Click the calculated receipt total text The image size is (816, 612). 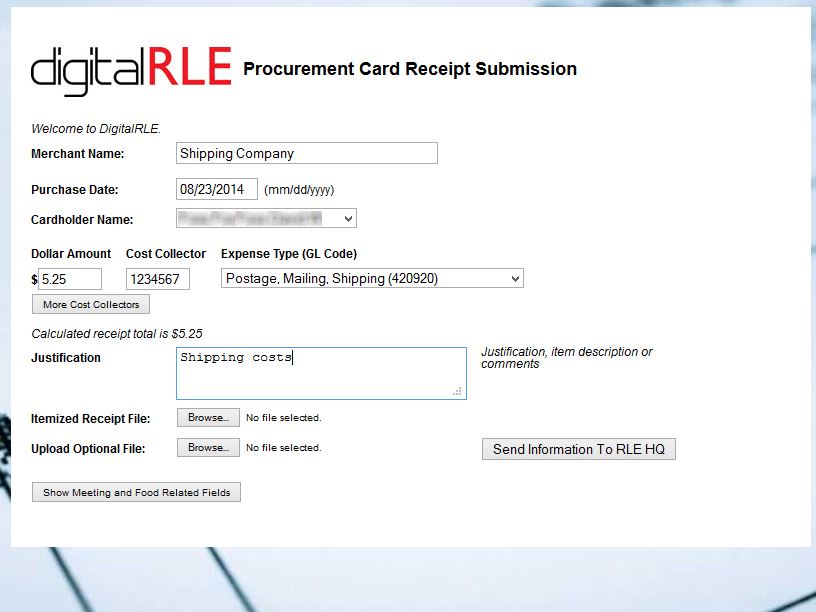click(x=117, y=334)
